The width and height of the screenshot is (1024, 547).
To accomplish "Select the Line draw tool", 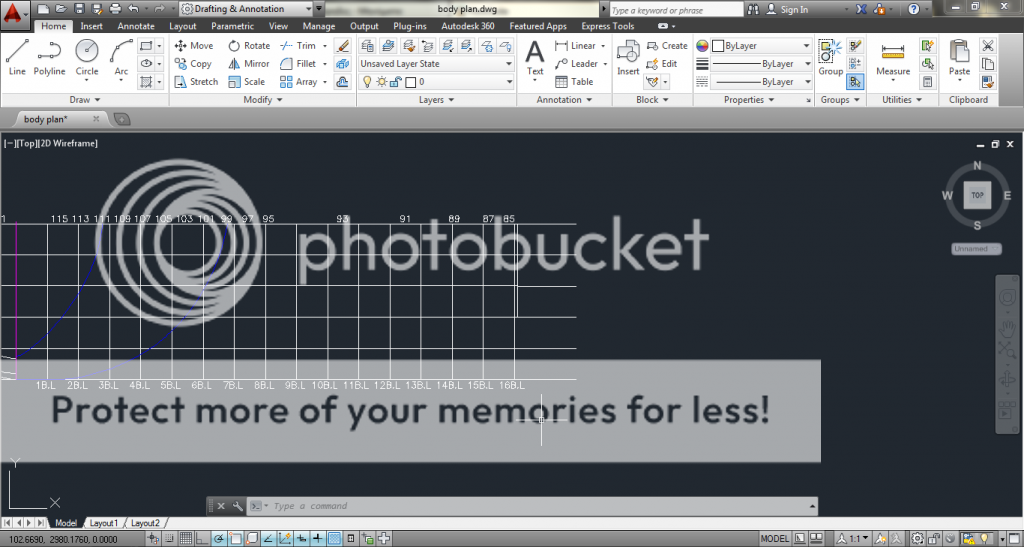I will [x=17, y=56].
